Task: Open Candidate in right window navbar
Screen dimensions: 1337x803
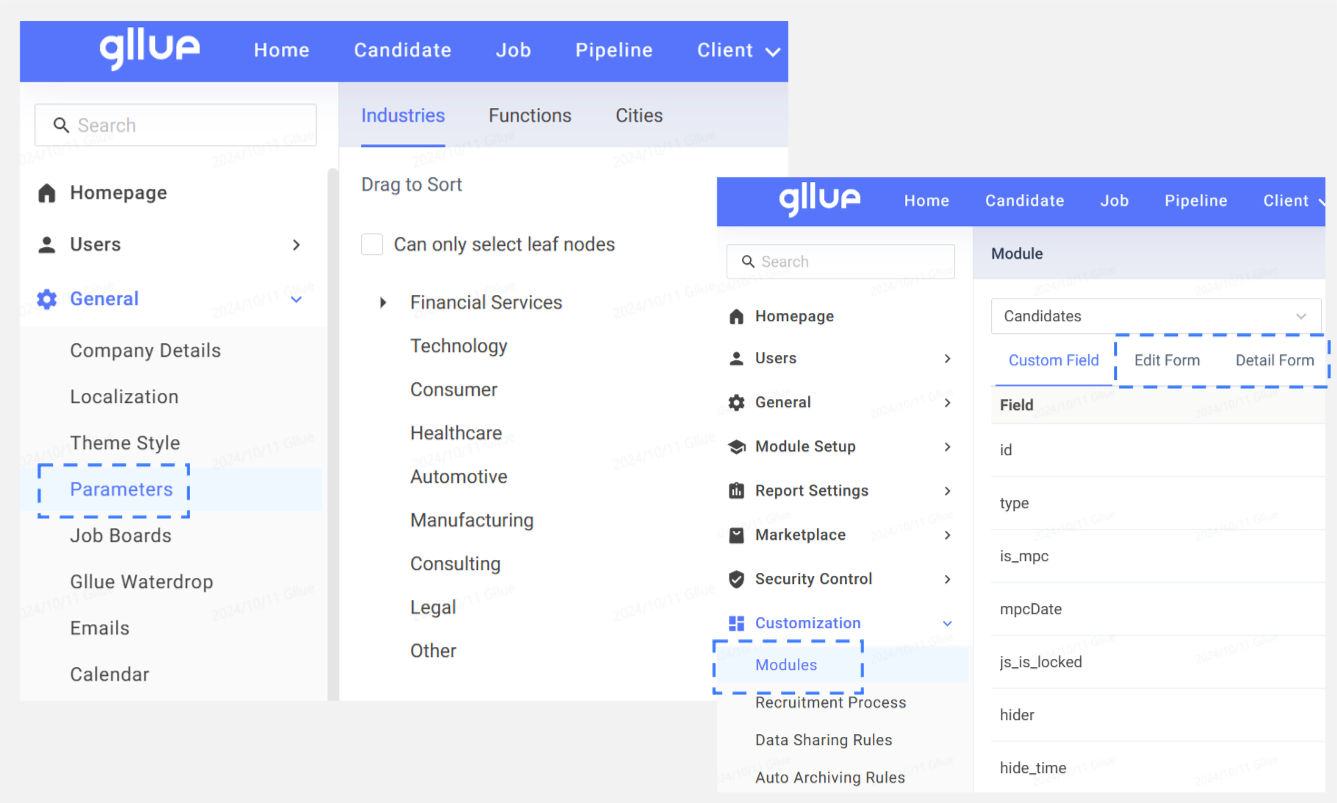Action: 1024,201
